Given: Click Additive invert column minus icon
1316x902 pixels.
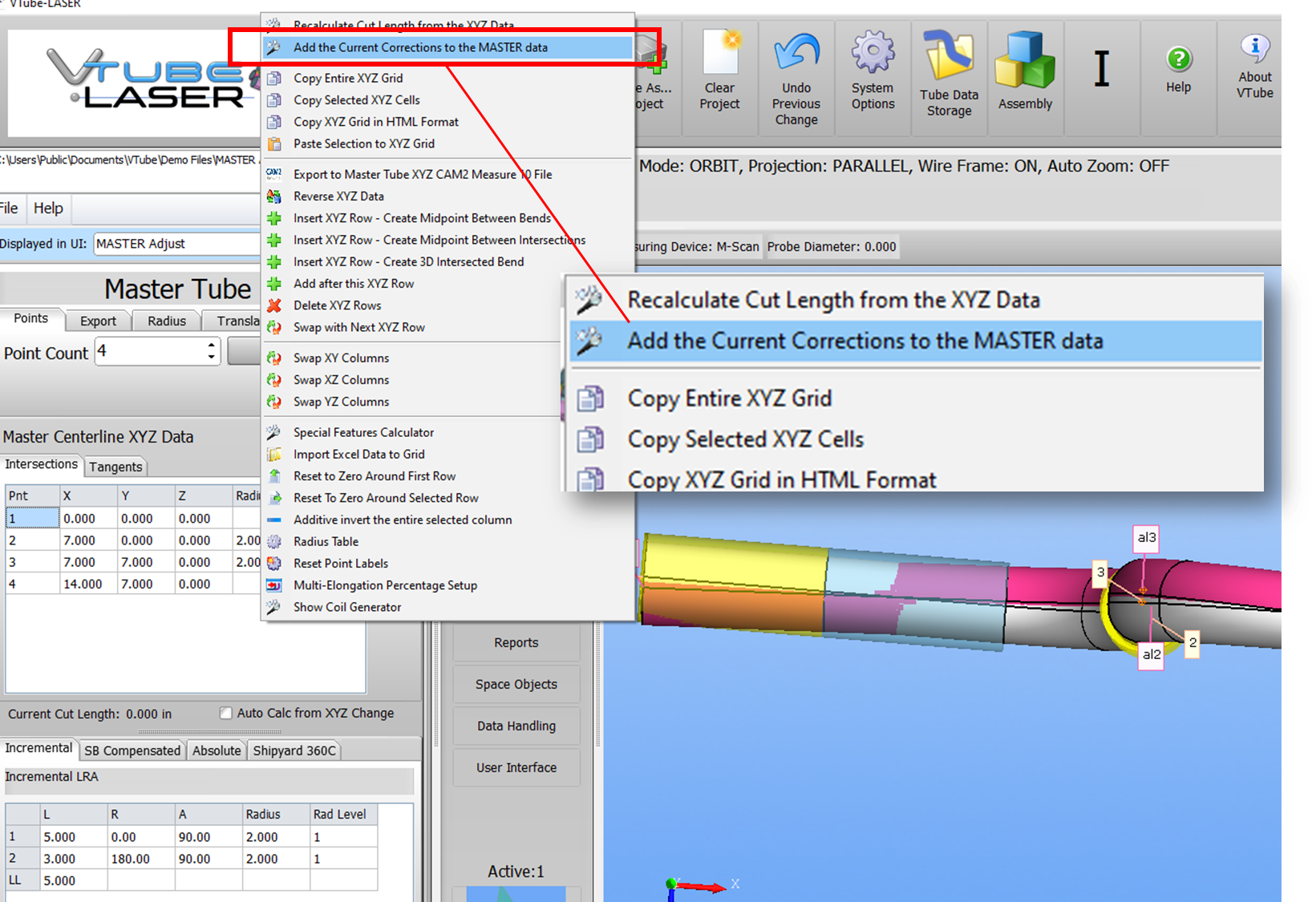Looking at the screenshot, I should [x=274, y=520].
